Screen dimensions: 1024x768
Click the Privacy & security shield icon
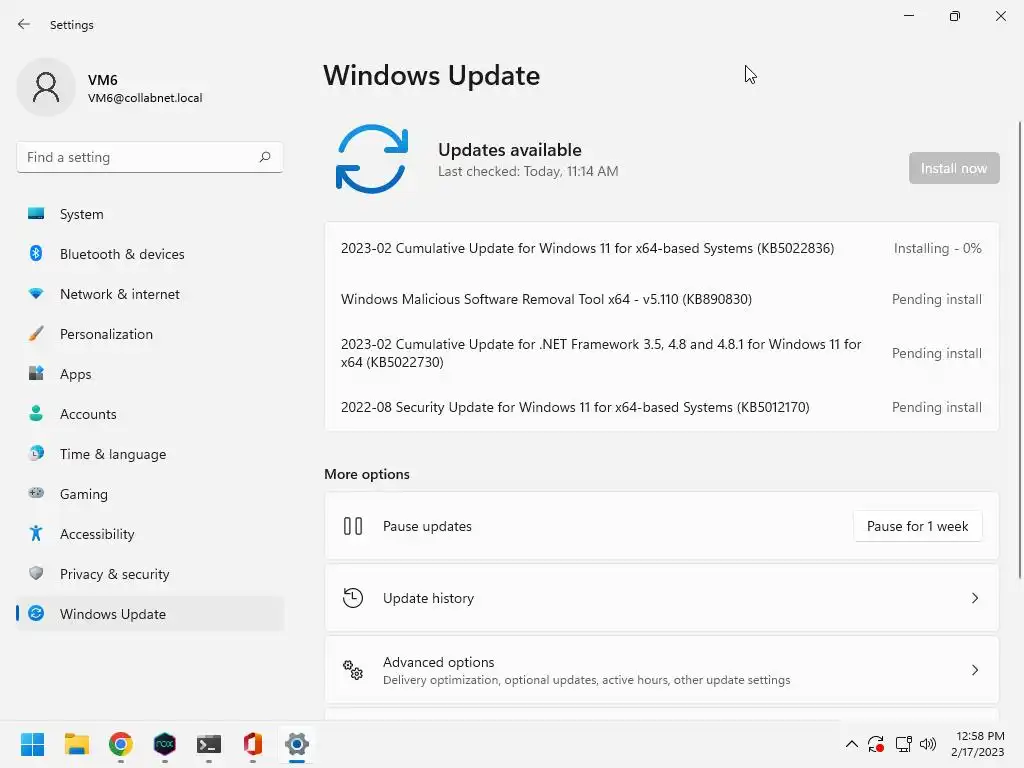point(36,573)
